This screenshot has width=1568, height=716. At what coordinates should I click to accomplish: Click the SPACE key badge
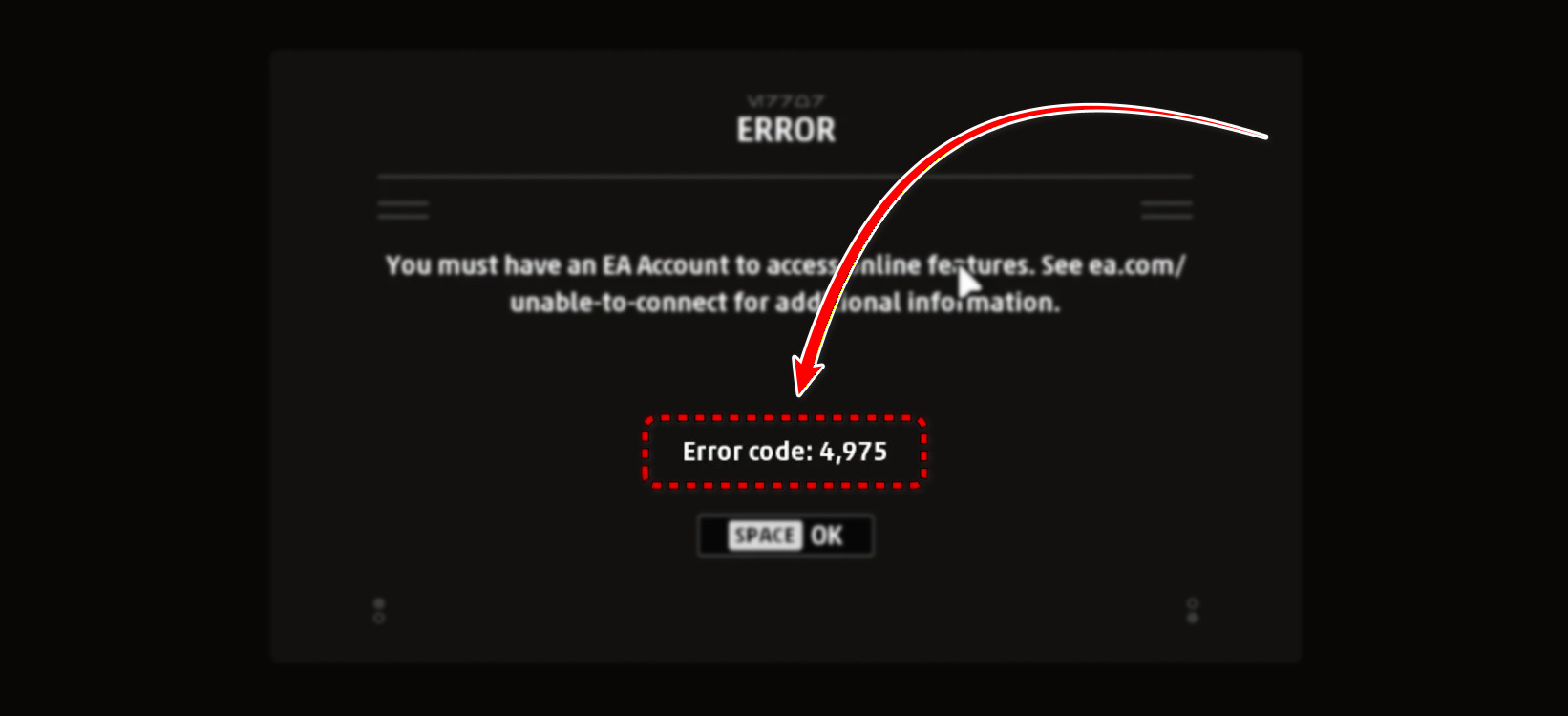point(765,536)
